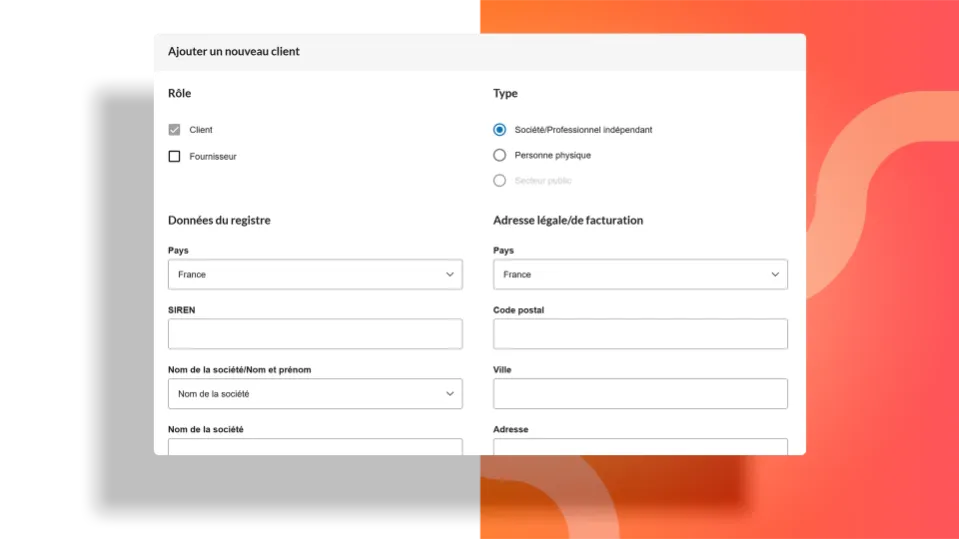Viewport: 959px width, 539px height.
Task: Click chevron arrow in billing address Pays field
Action: pos(775,274)
